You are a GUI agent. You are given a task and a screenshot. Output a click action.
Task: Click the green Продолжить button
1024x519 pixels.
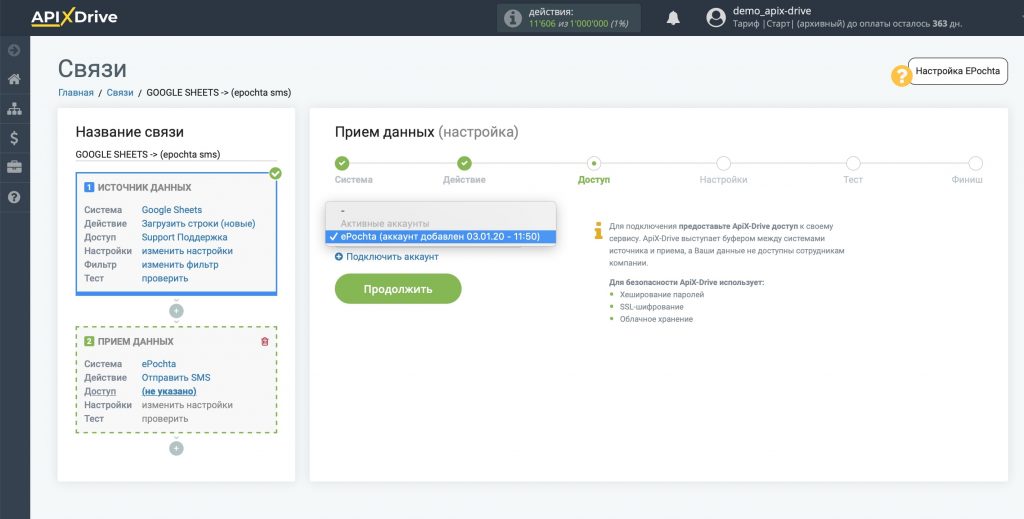398,289
